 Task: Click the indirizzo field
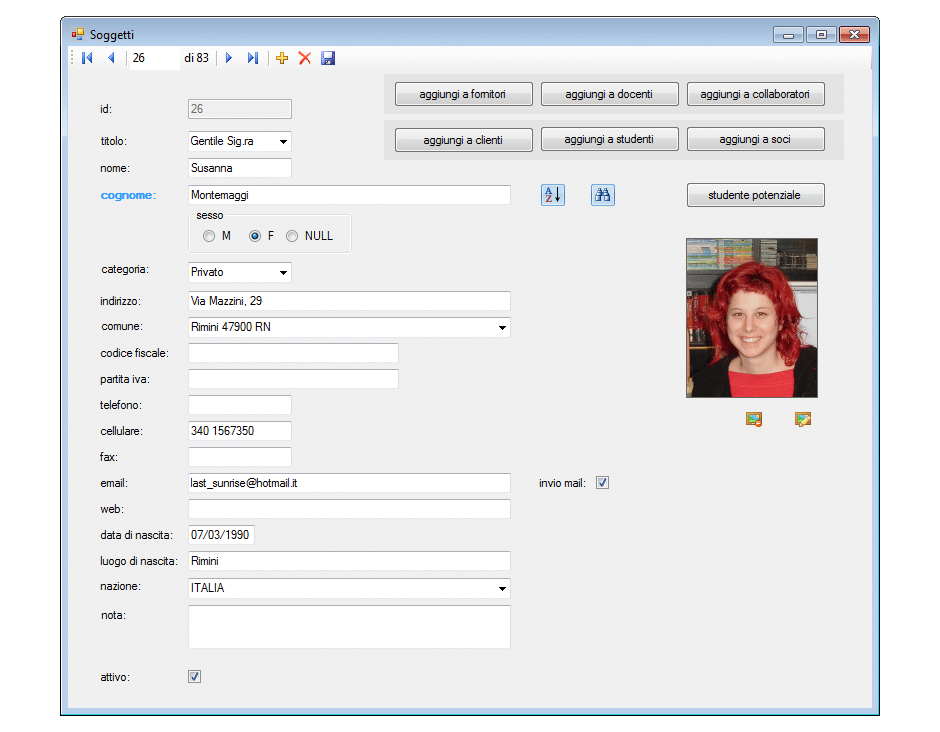pos(349,301)
